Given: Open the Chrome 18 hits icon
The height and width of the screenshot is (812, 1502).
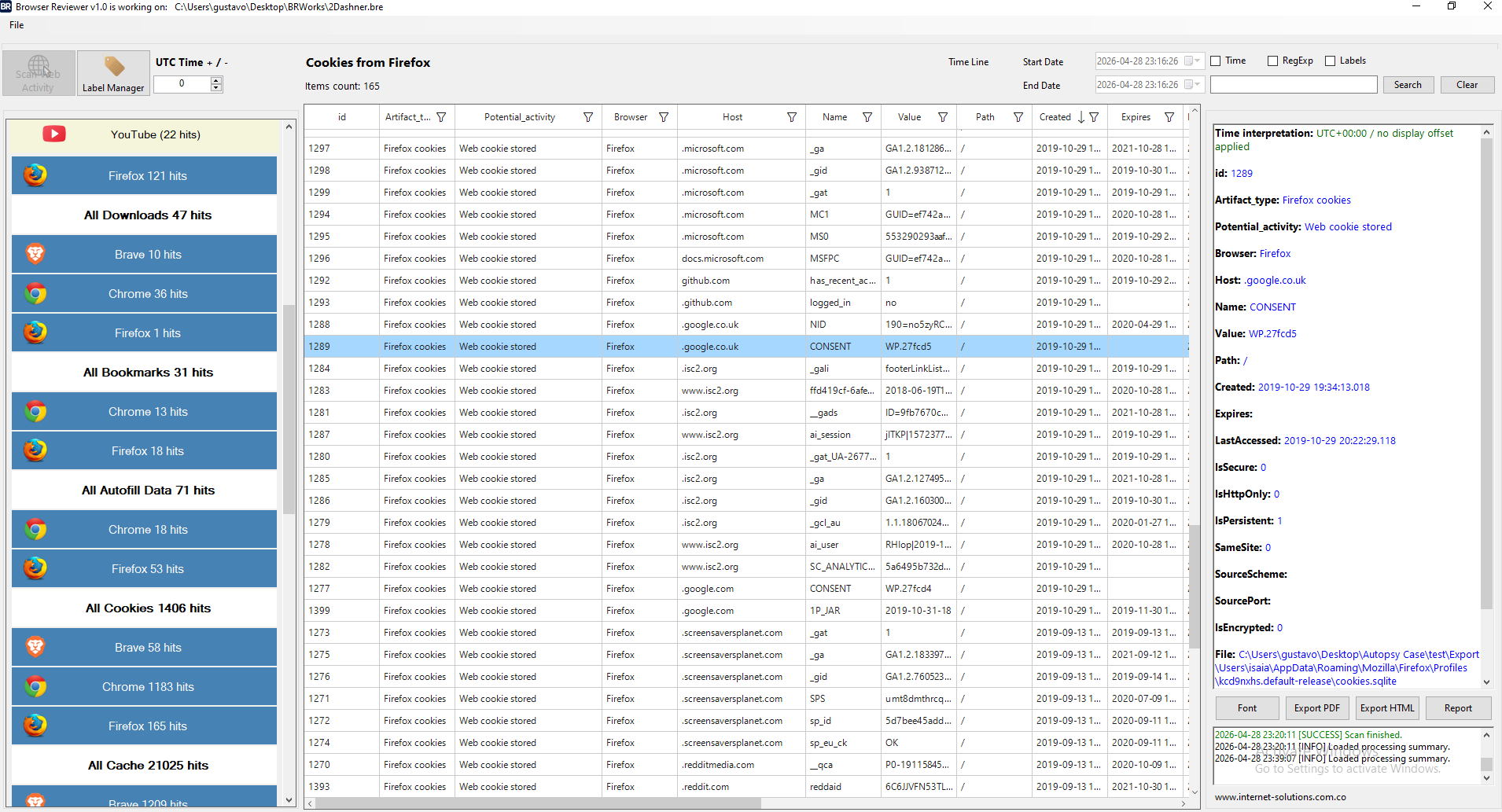Looking at the screenshot, I should (x=35, y=529).
